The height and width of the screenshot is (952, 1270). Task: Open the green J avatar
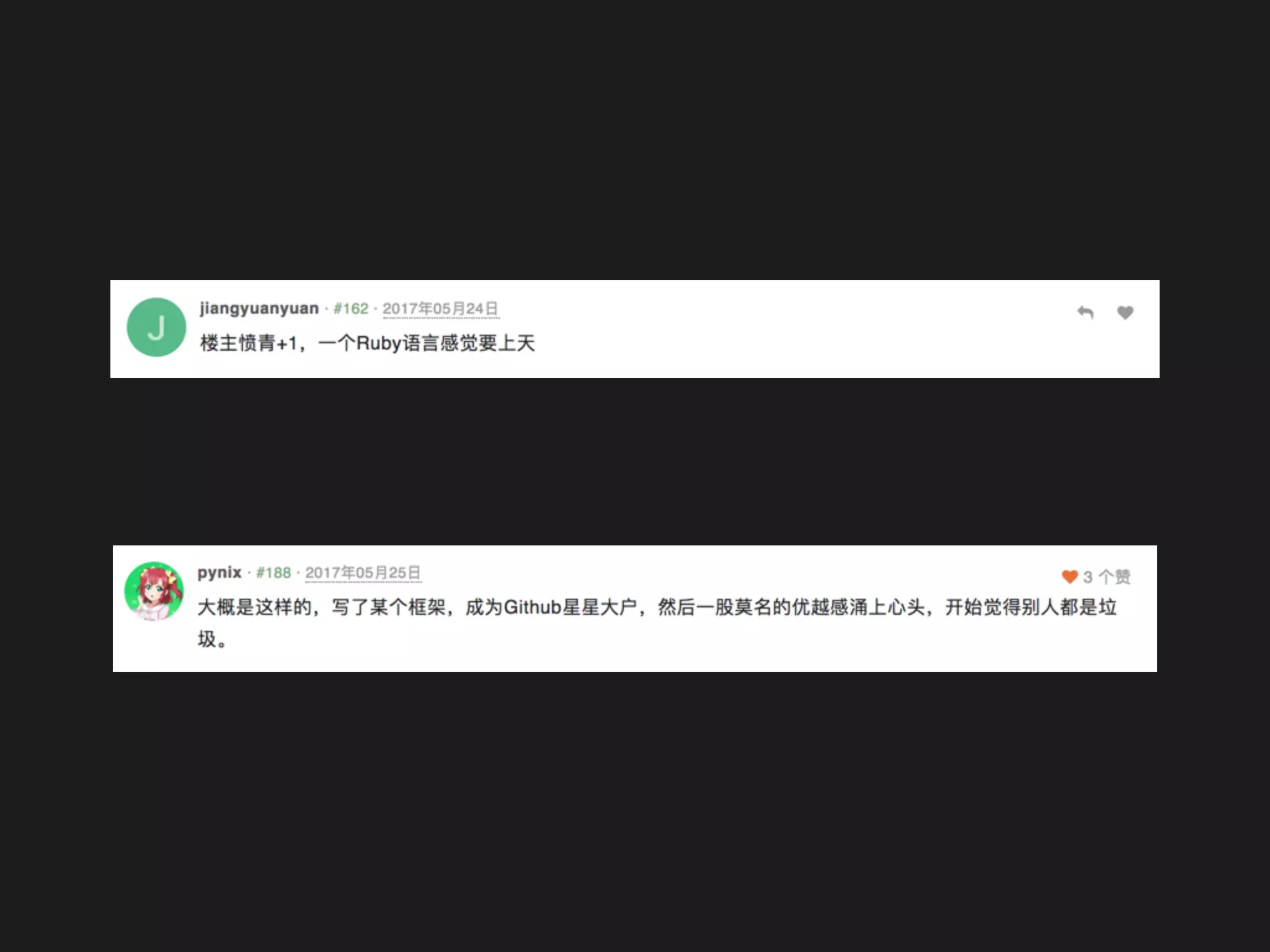click(x=156, y=327)
